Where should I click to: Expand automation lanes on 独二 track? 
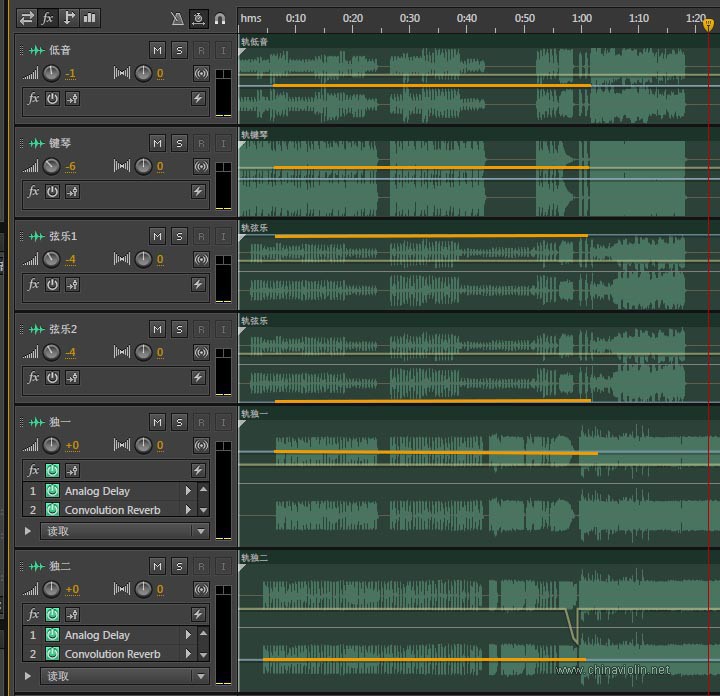coord(28,676)
